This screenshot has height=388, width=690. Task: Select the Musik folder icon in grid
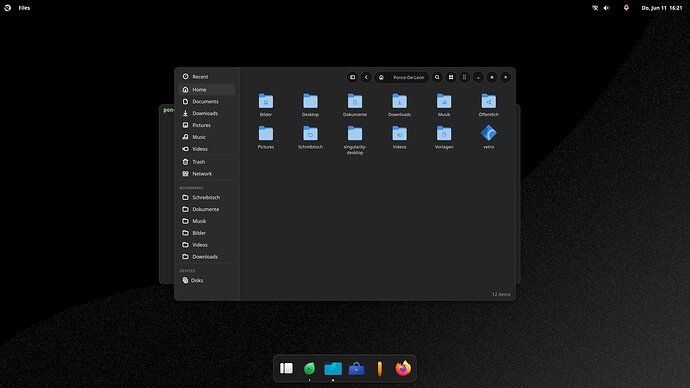[x=444, y=101]
